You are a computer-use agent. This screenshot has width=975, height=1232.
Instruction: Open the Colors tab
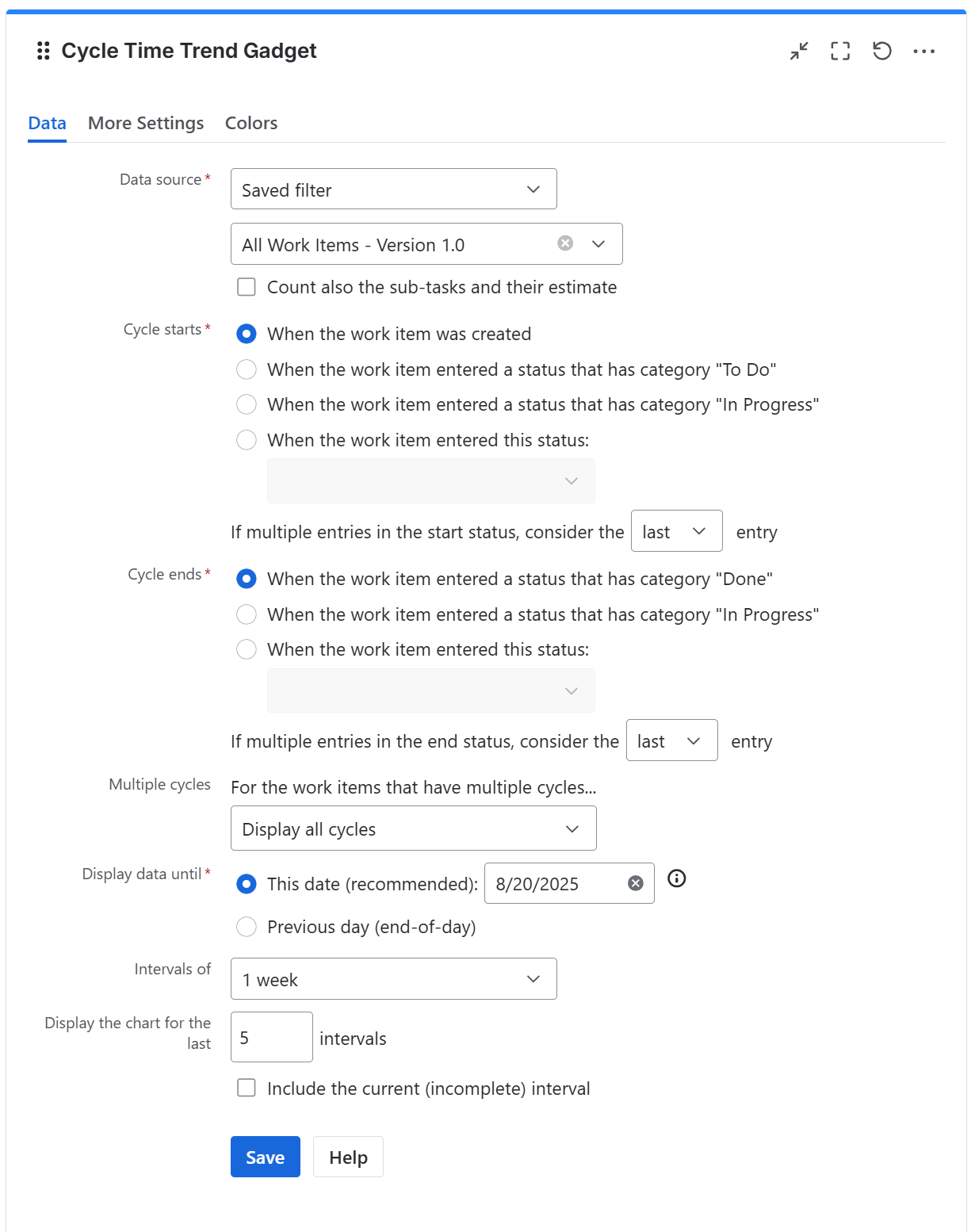(x=250, y=123)
